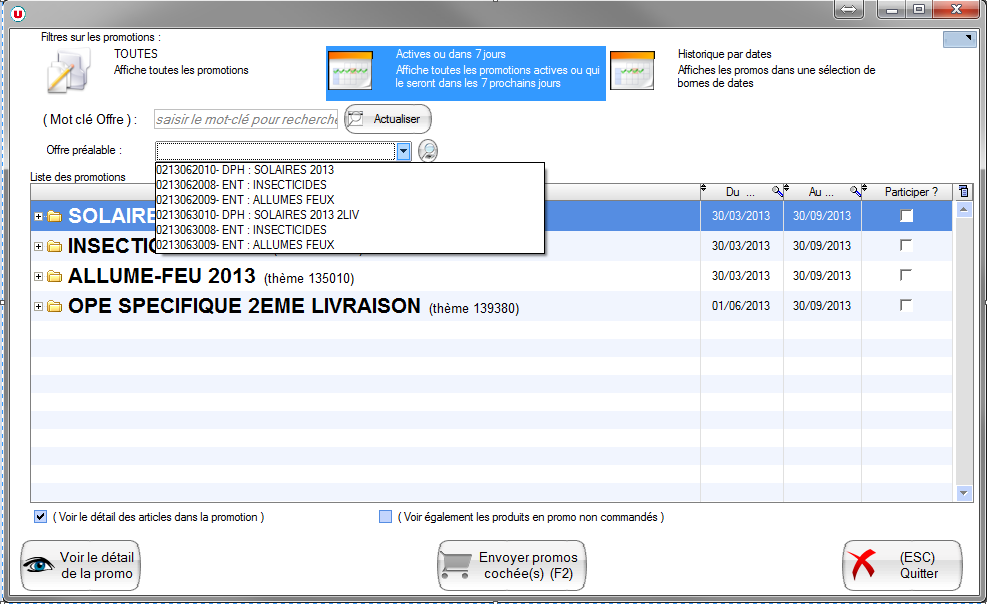
Task: Click the promotions list vertical scrollbar down arrow
Action: 964,493
